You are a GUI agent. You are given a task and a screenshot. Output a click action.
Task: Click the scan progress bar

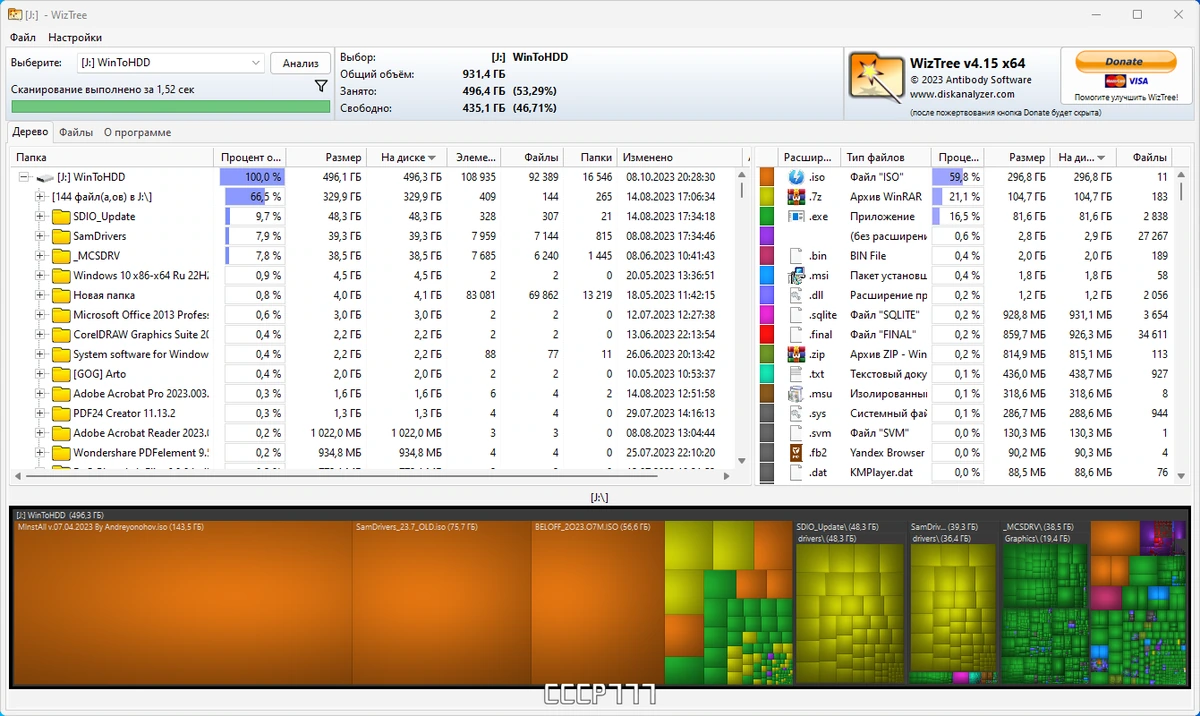[170, 106]
